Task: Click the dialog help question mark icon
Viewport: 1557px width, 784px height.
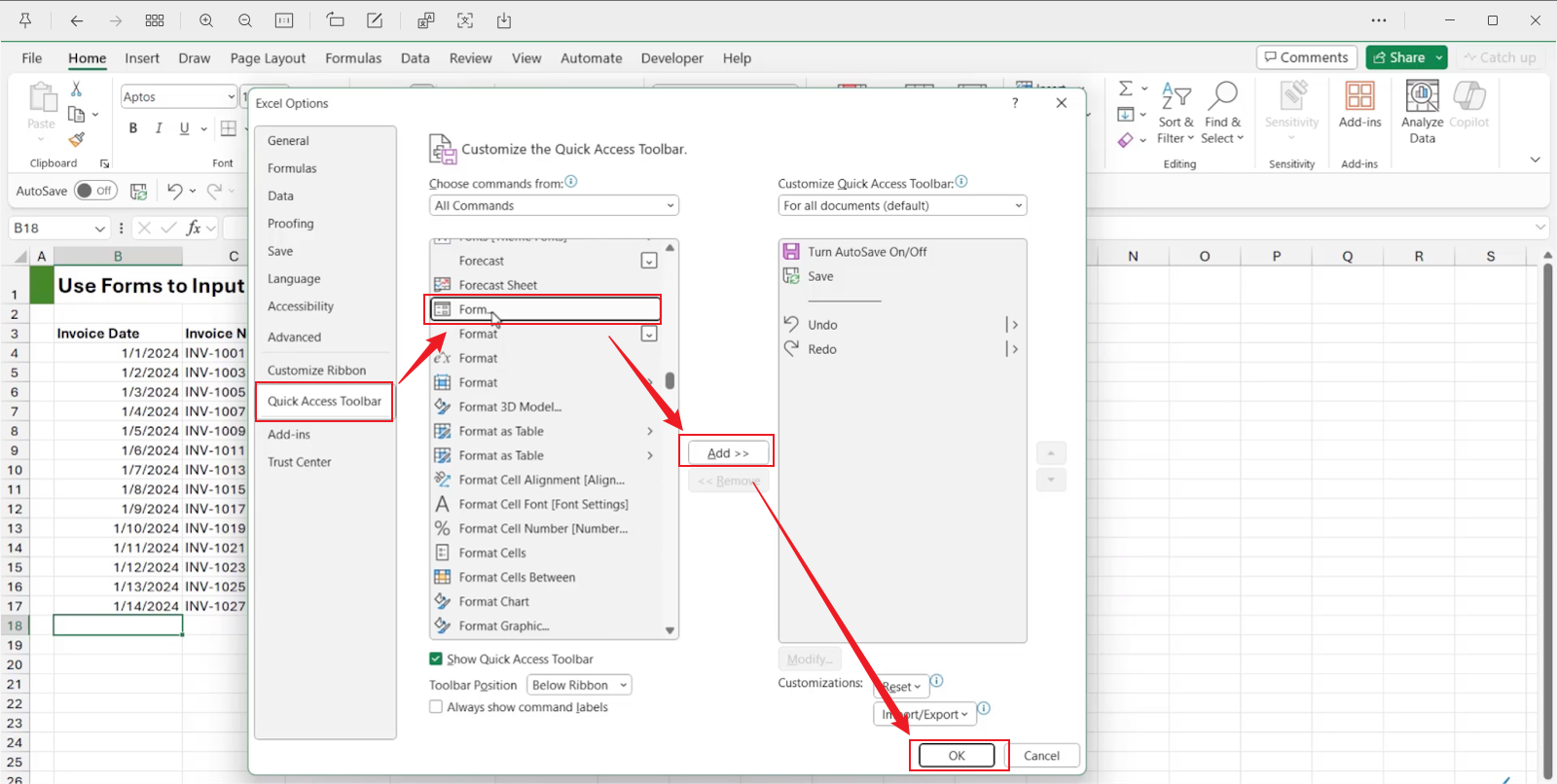Action: tap(1015, 103)
